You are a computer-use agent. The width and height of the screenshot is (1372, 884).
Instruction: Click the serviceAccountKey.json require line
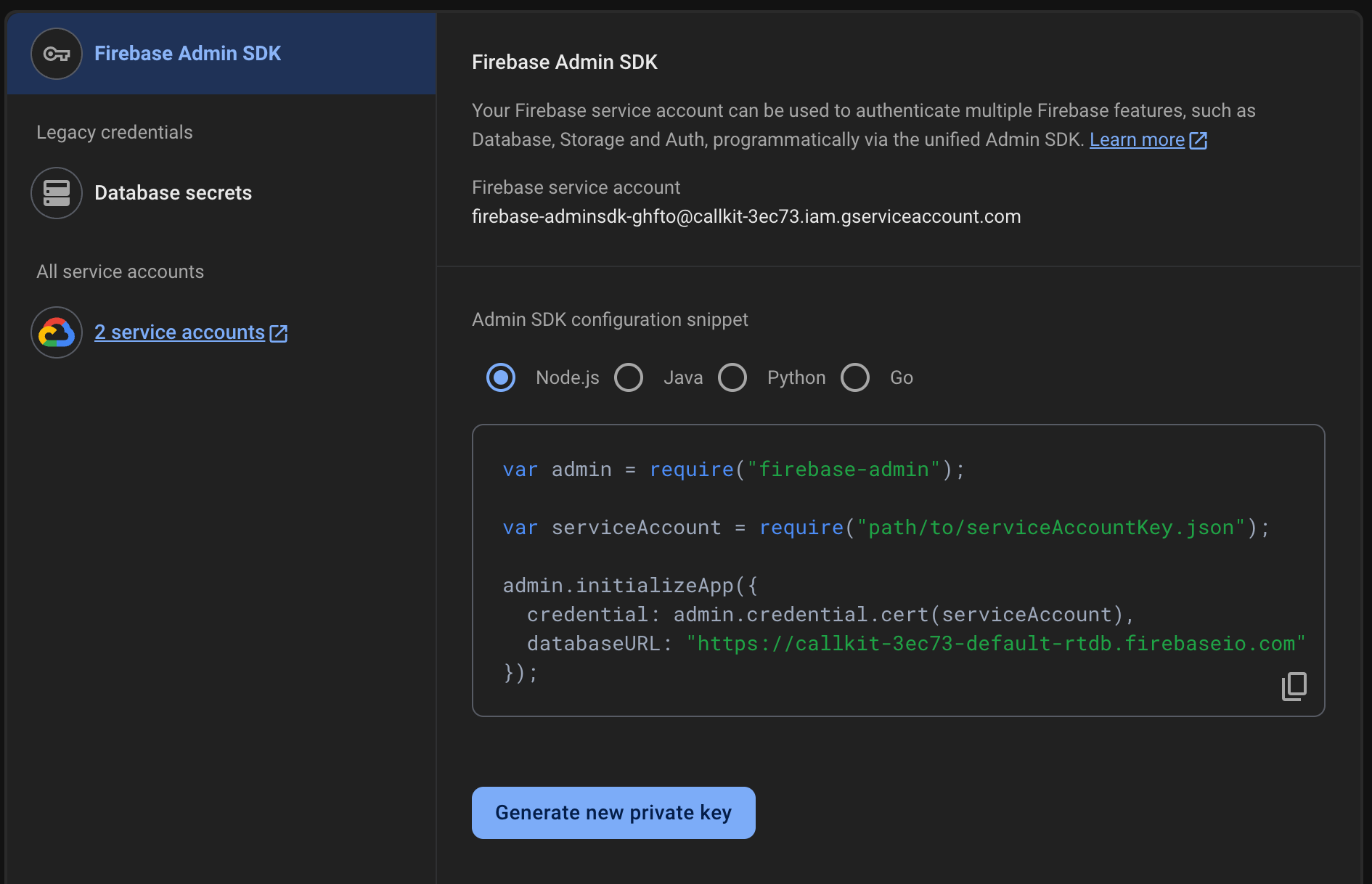[x=886, y=528]
